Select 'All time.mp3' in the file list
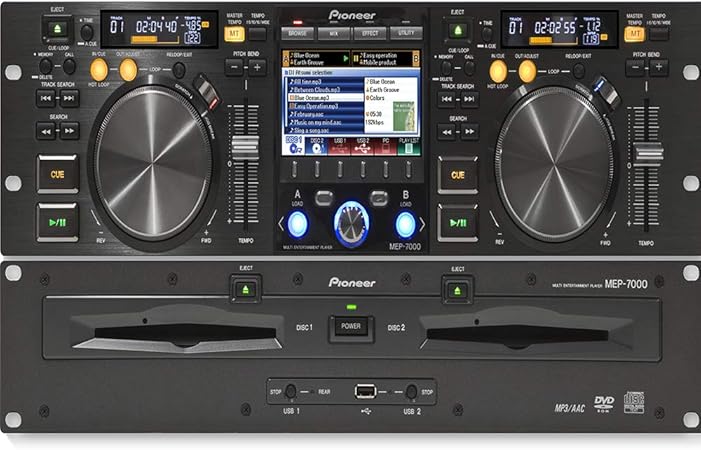 click(x=325, y=82)
